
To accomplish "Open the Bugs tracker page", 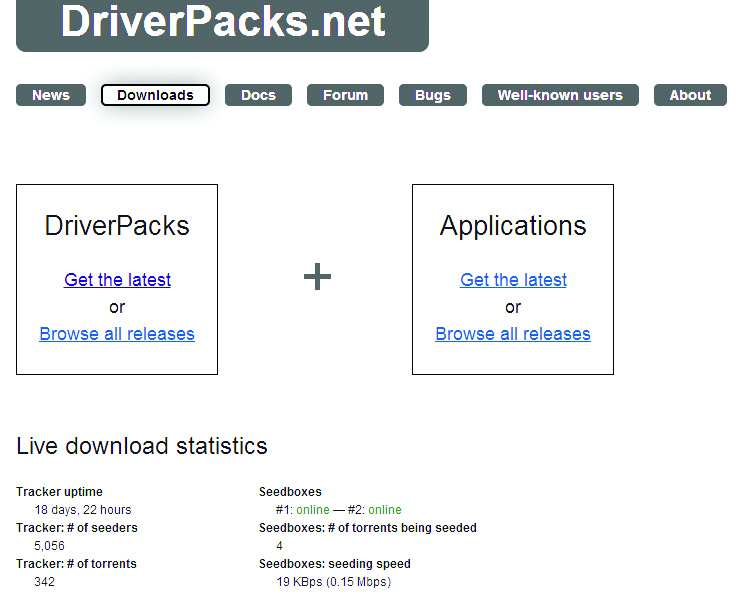I will click(433, 95).
